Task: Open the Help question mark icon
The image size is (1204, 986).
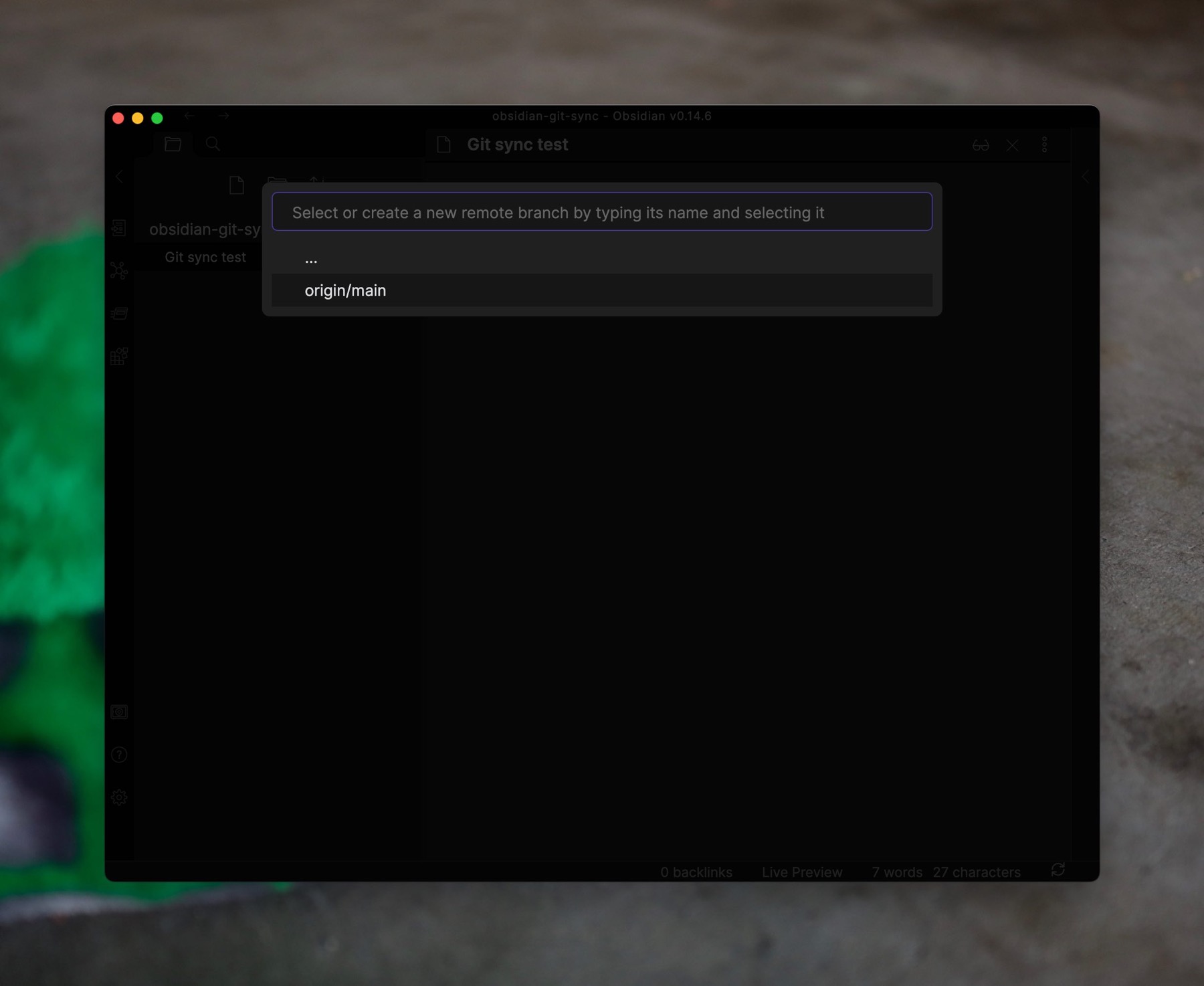Action: pyautogui.click(x=119, y=755)
